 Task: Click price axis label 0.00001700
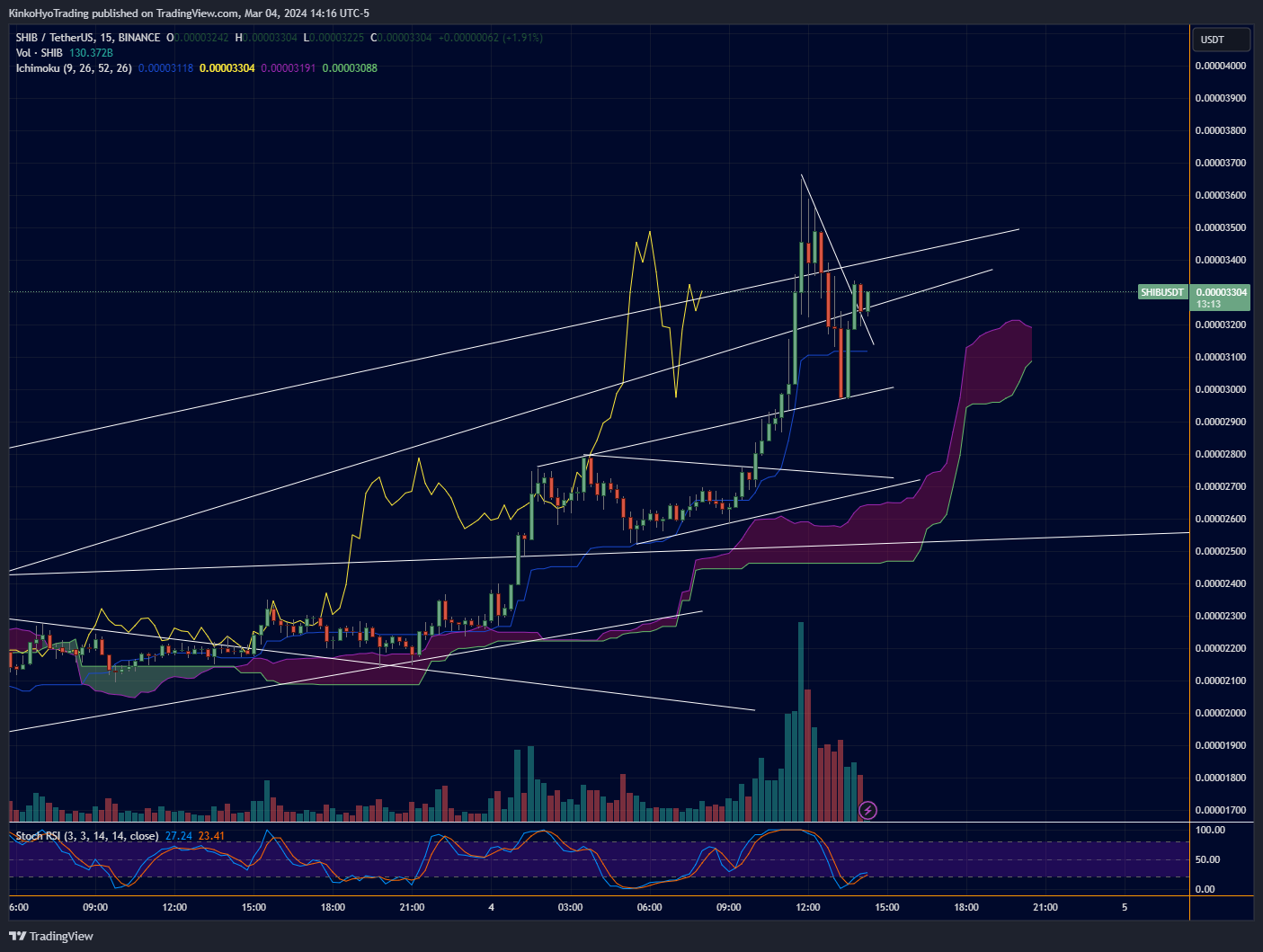[1220, 810]
